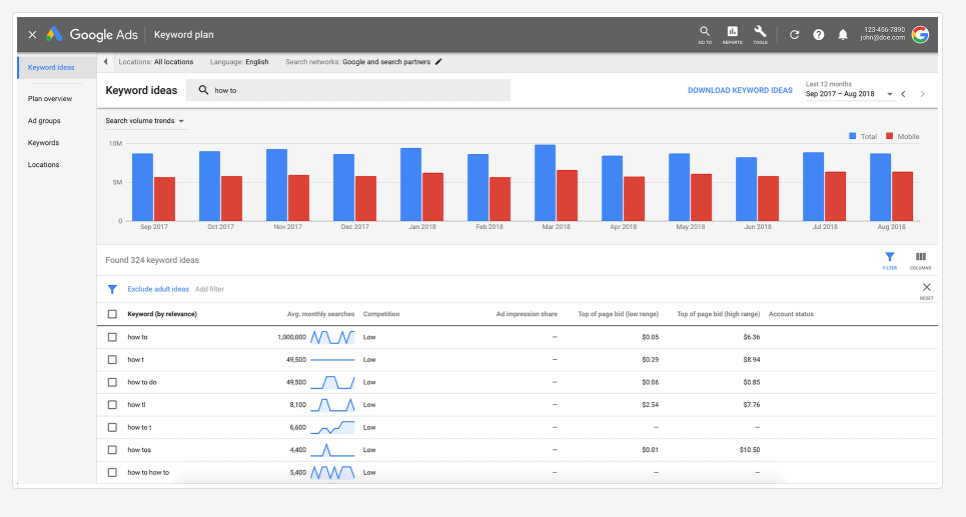Collapse the side panel with the left arrow

click(x=105, y=62)
